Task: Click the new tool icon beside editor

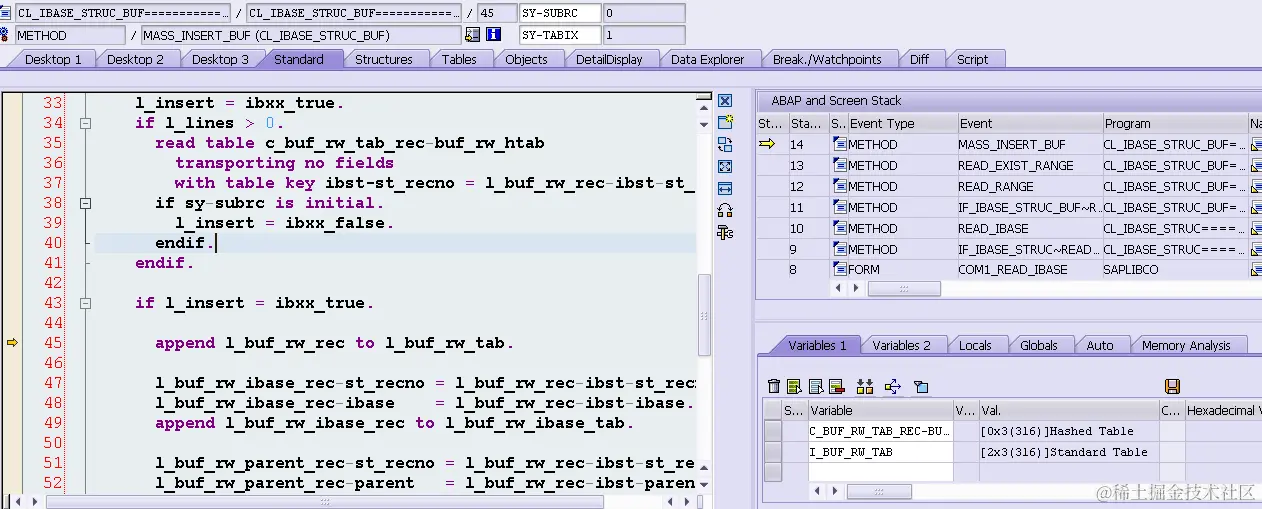Action: tap(725, 122)
